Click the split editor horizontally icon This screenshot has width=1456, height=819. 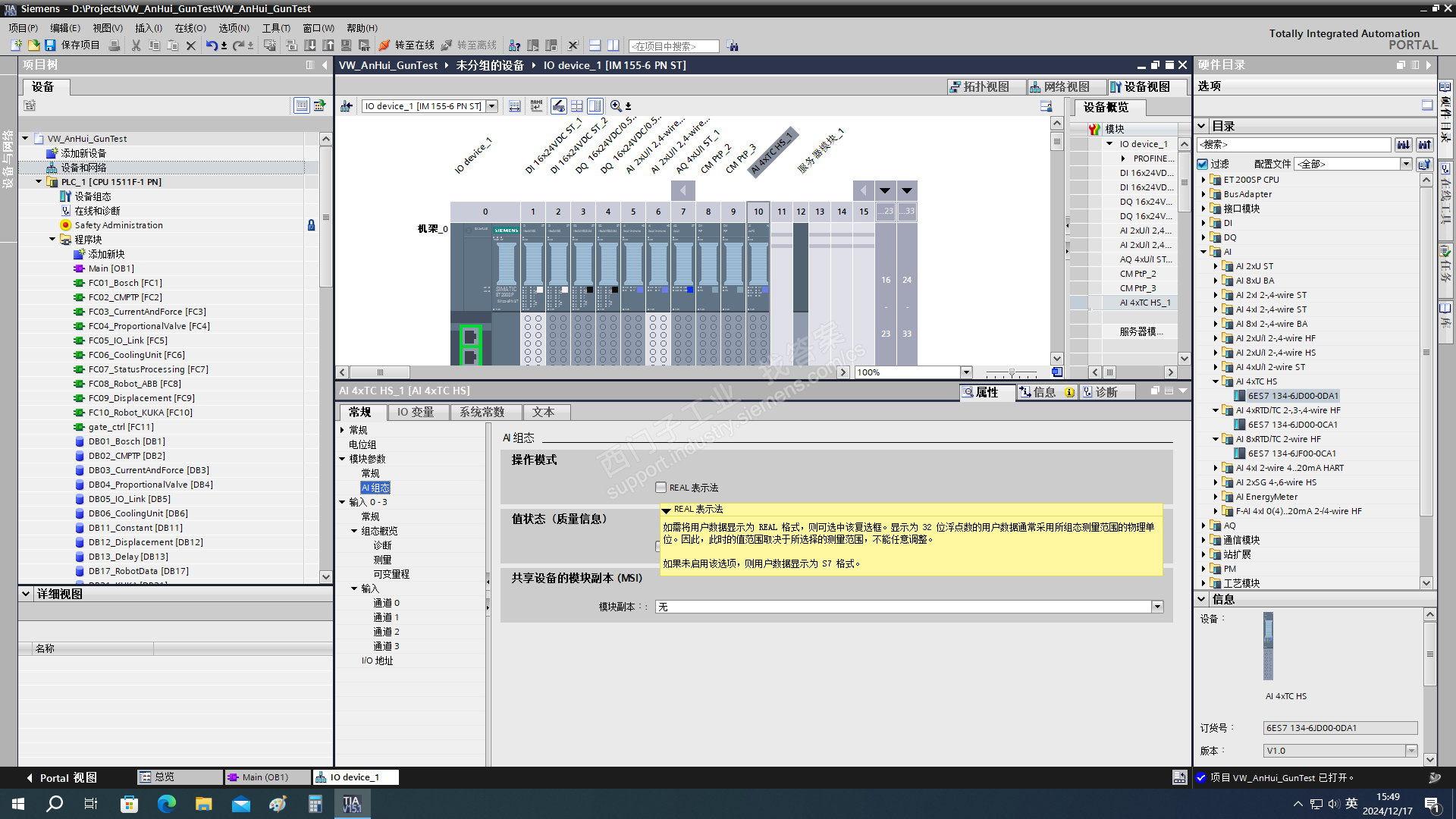595,45
